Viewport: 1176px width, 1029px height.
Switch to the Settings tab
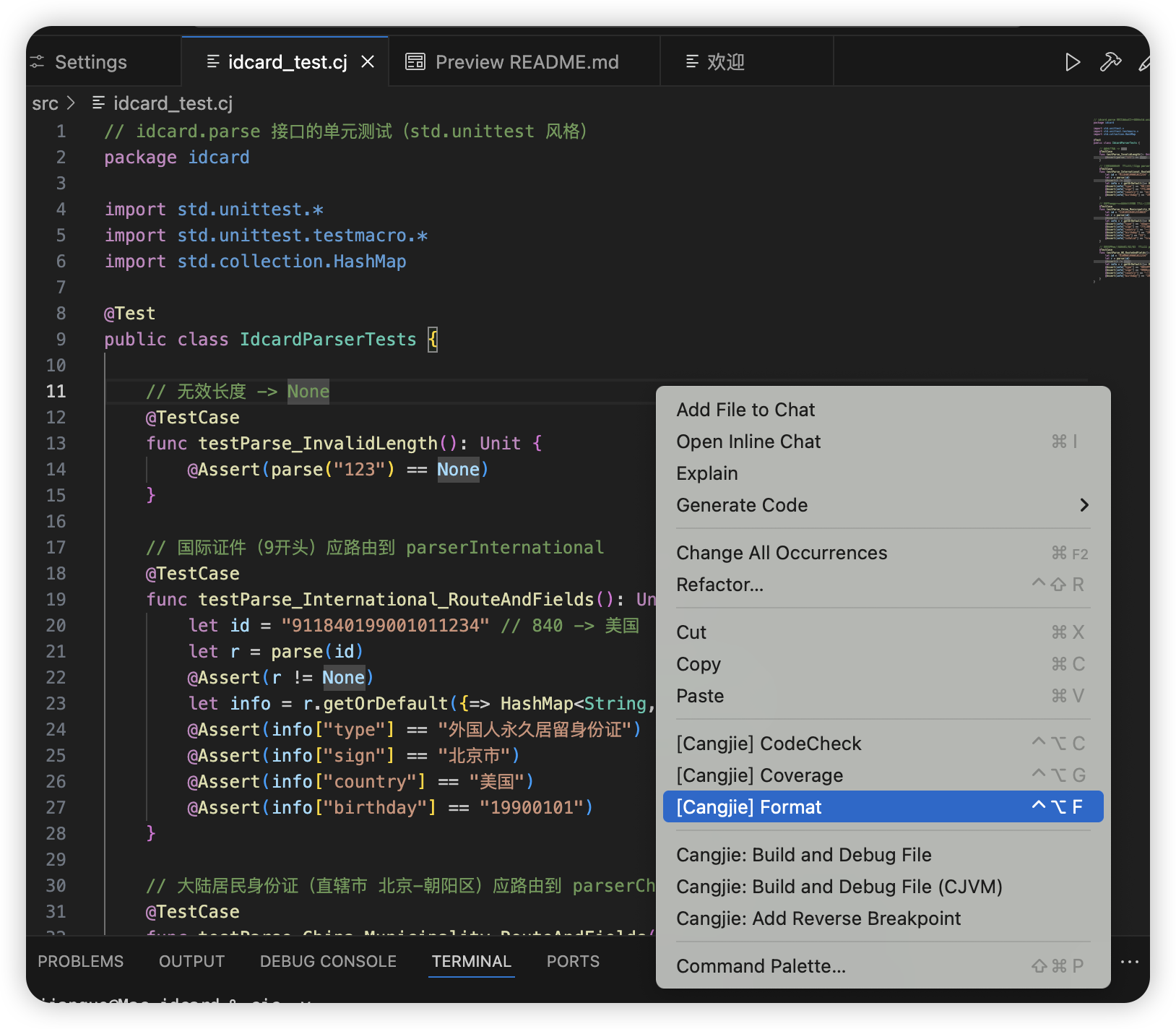click(x=91, y=62)
